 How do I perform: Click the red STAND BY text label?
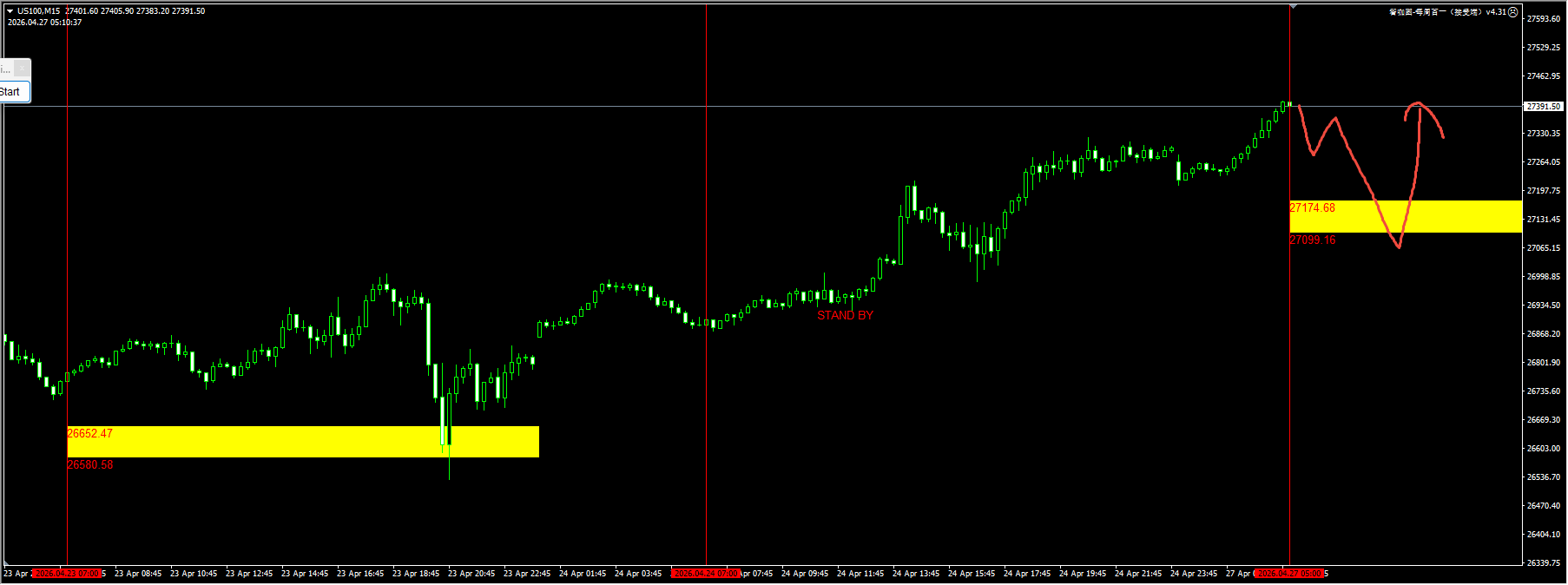845,315
